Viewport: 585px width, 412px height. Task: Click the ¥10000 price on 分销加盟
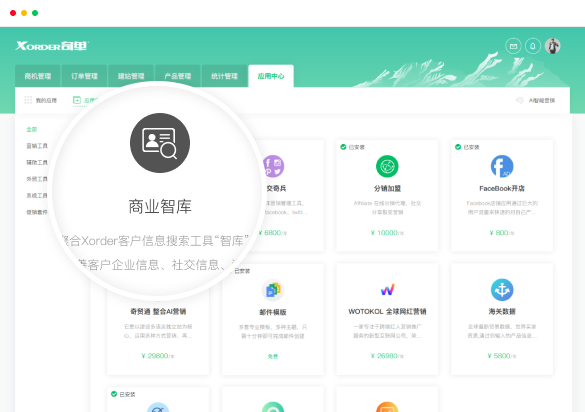pyautogui.click(x=387, y=233)
